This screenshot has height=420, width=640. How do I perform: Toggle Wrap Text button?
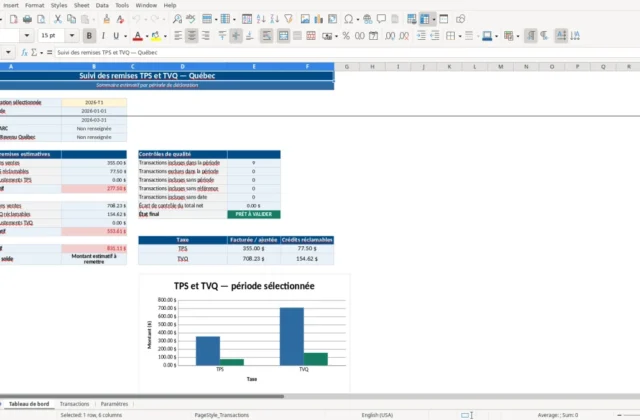[266, 36]
